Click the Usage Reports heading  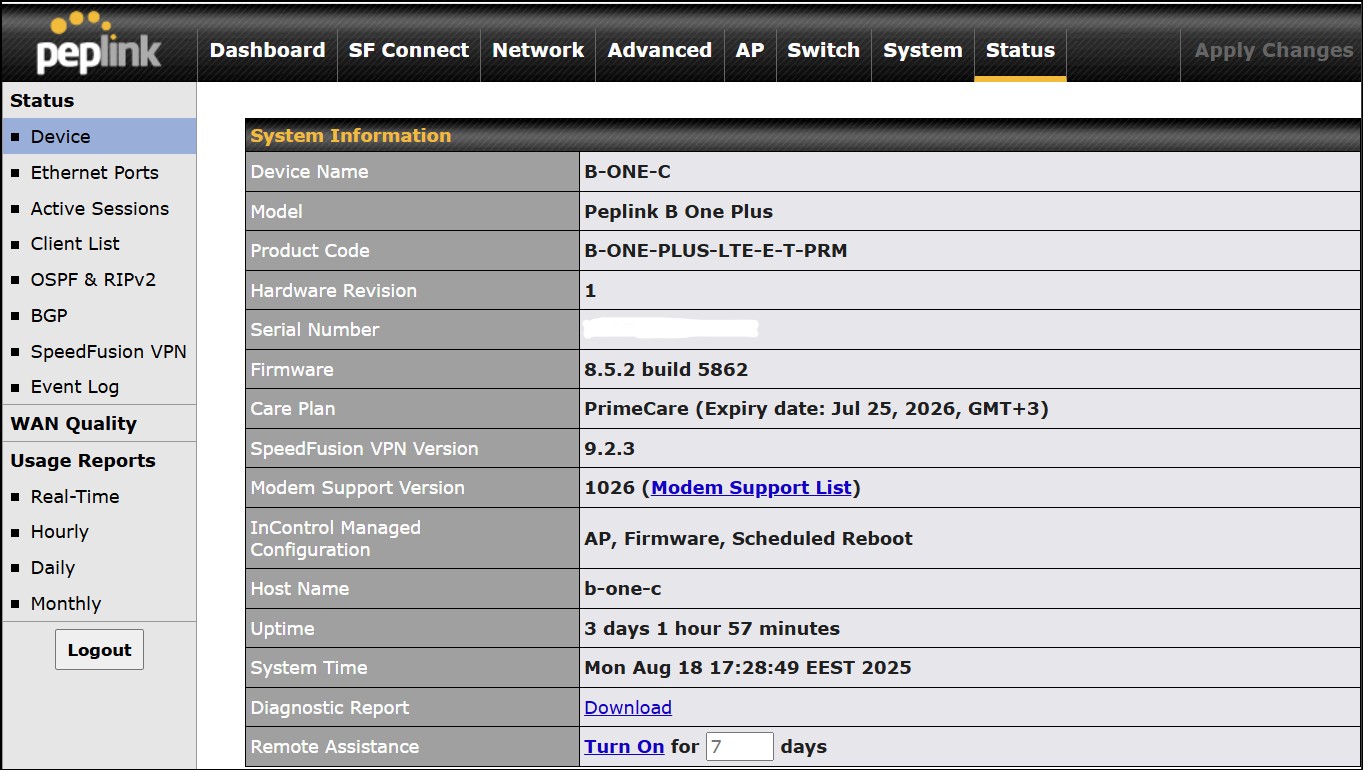coord(83,461)
